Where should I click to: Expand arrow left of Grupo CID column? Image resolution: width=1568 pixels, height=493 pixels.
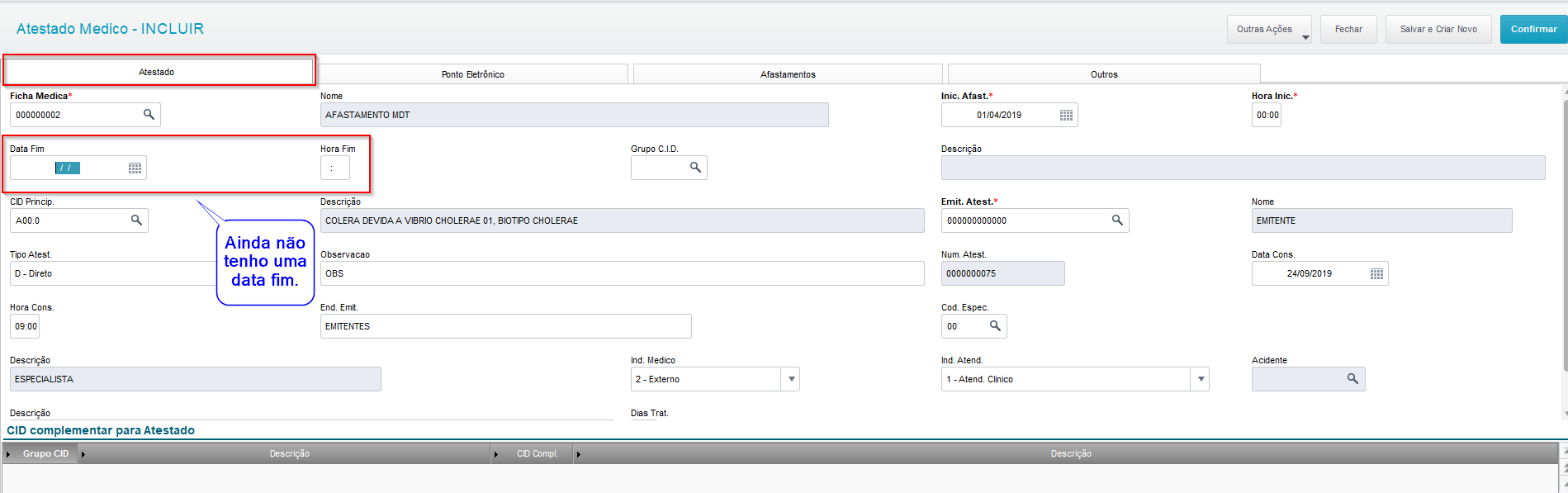pyautogui.click(x=8, y=454)
